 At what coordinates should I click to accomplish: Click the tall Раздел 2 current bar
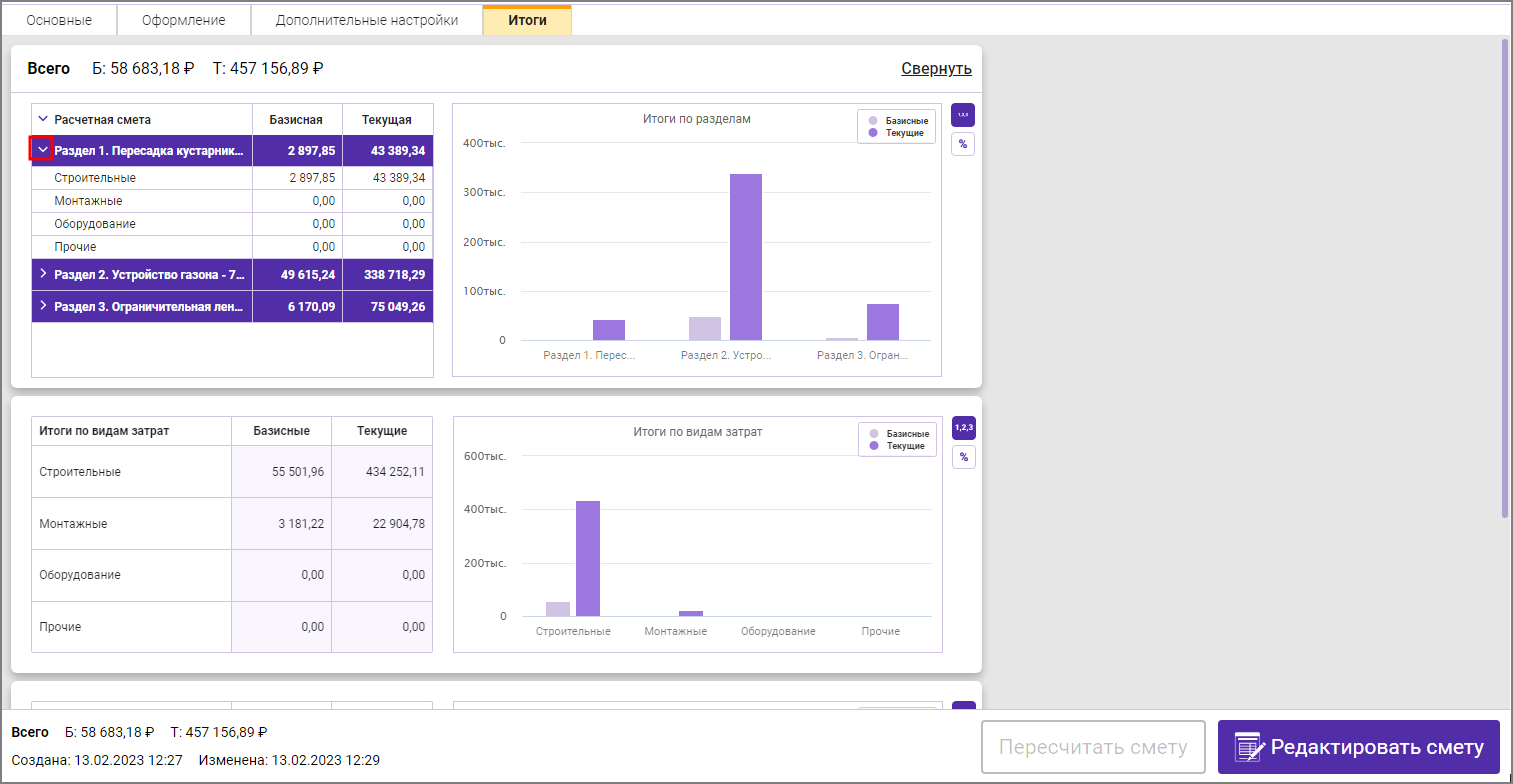(x=745, y=257)
